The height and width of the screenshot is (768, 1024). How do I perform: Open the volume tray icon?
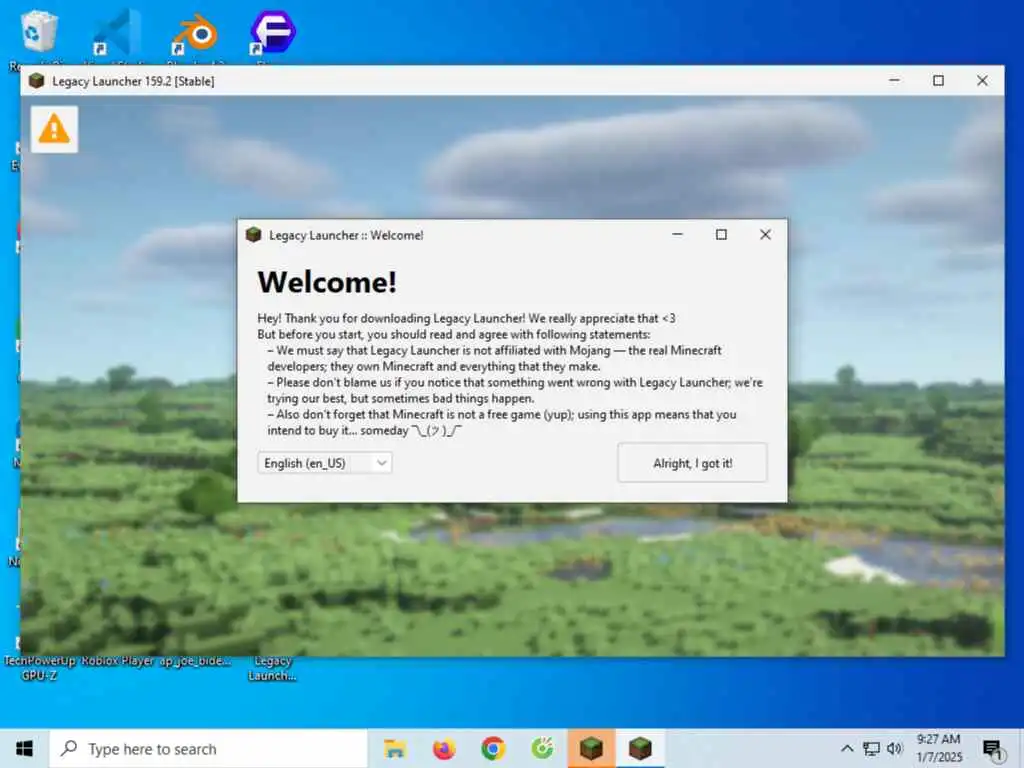895,748
